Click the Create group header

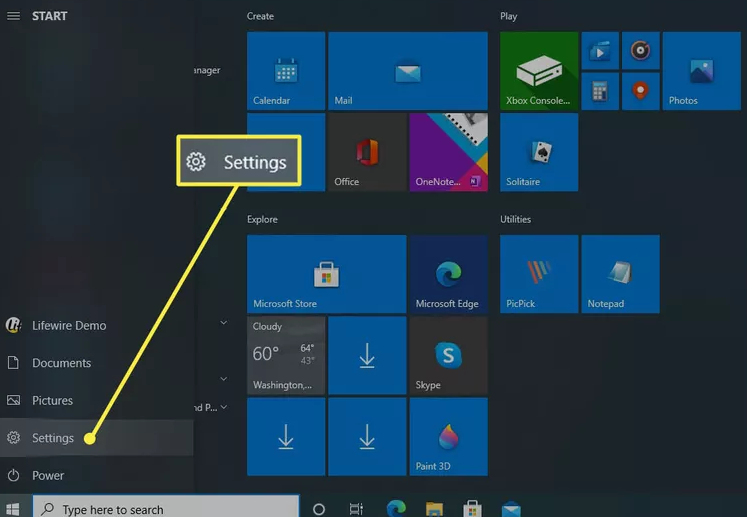click(x=260, y=16)
